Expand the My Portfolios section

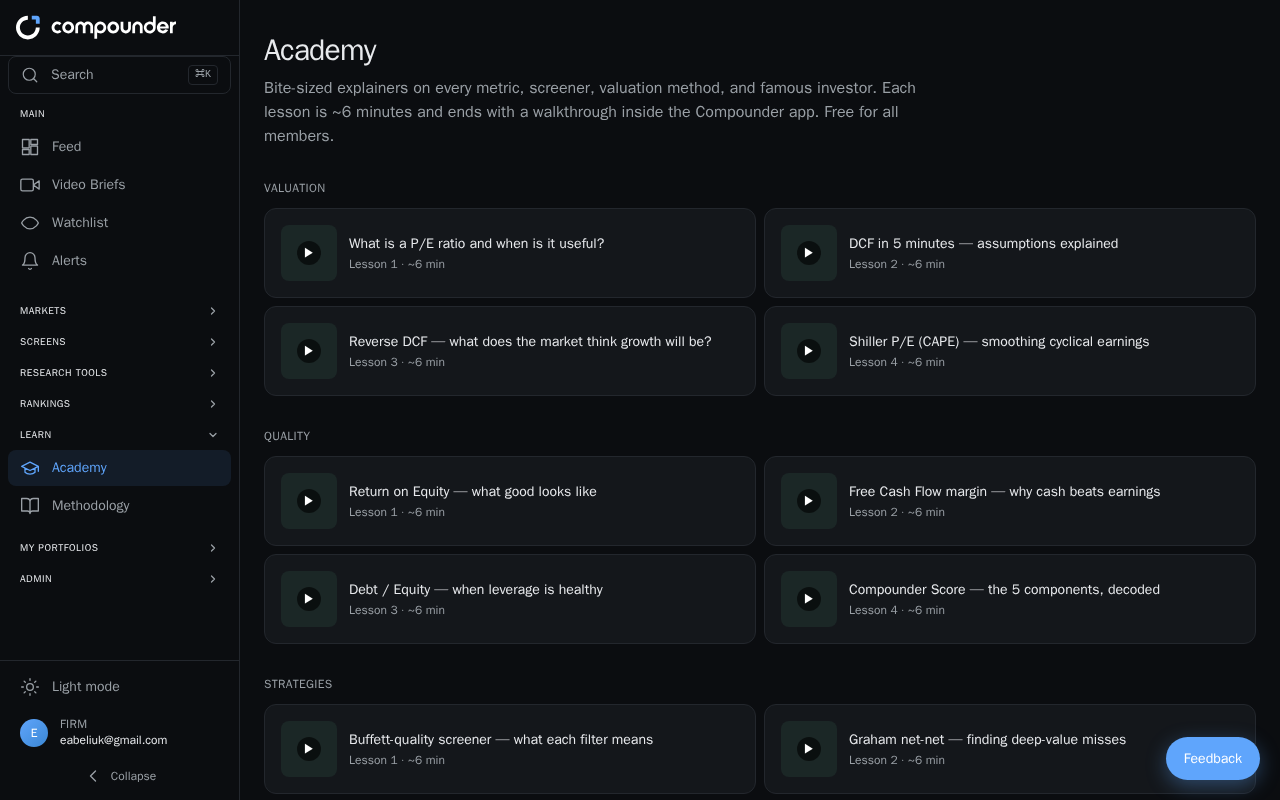[x=119, y=548]
